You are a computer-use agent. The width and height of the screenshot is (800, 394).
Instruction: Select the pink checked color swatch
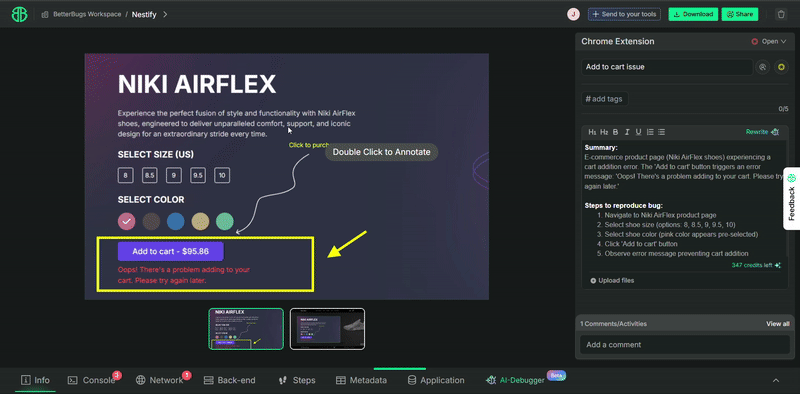[127, 221]
